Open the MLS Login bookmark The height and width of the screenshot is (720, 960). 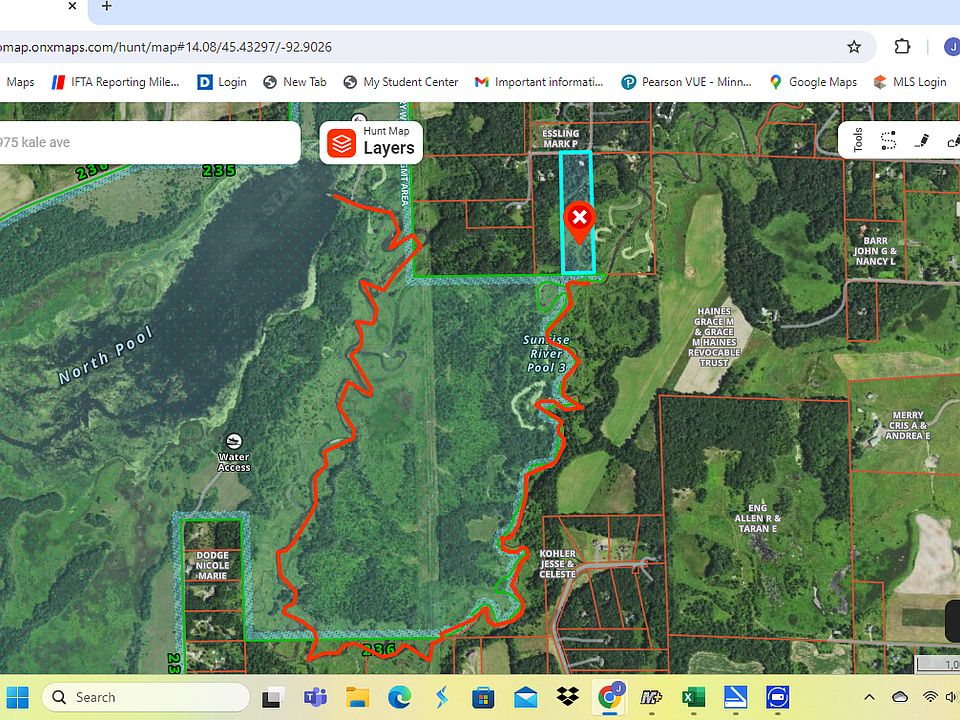pos(909,82)
